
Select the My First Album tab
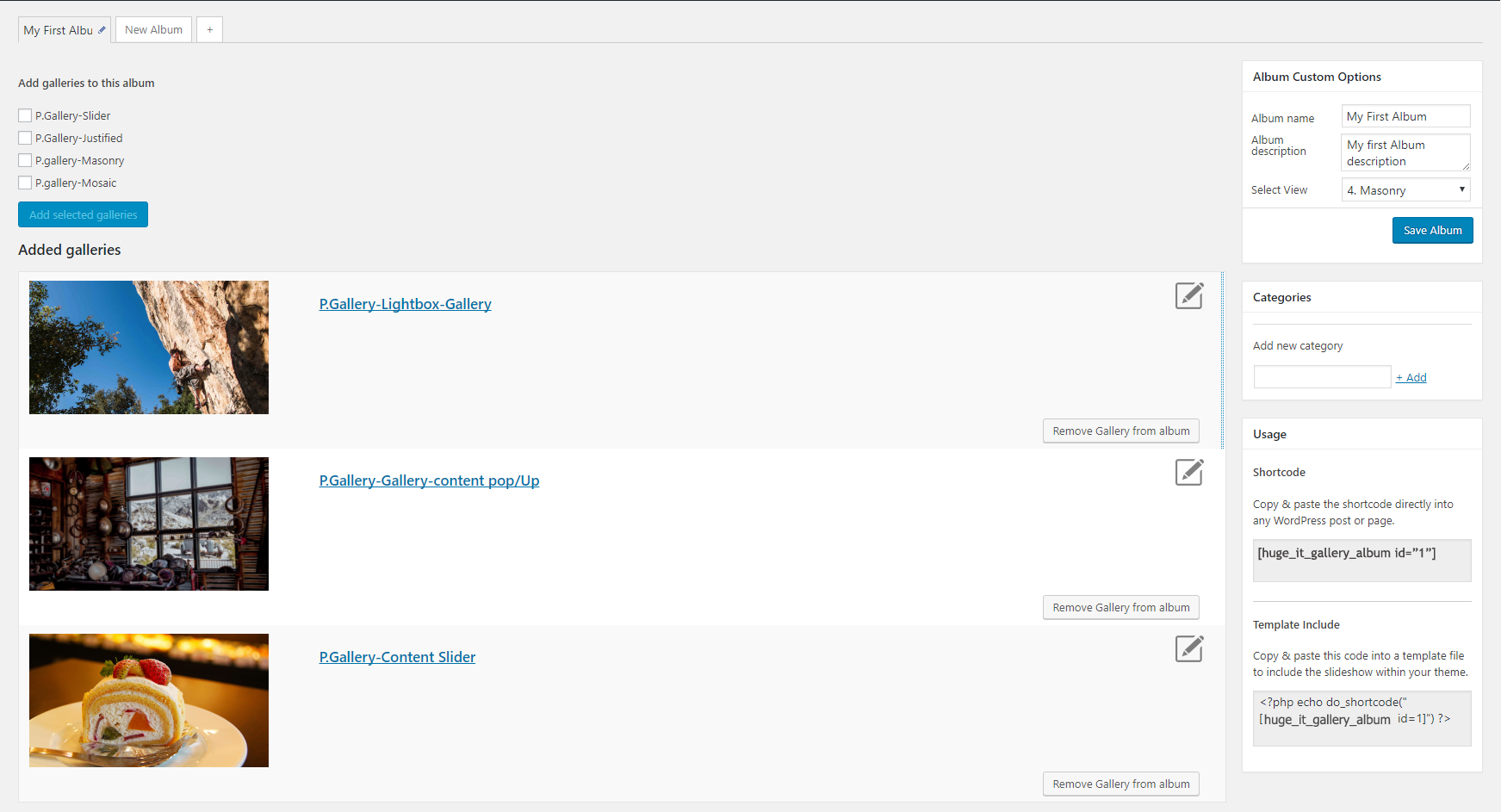click(58, 30)
